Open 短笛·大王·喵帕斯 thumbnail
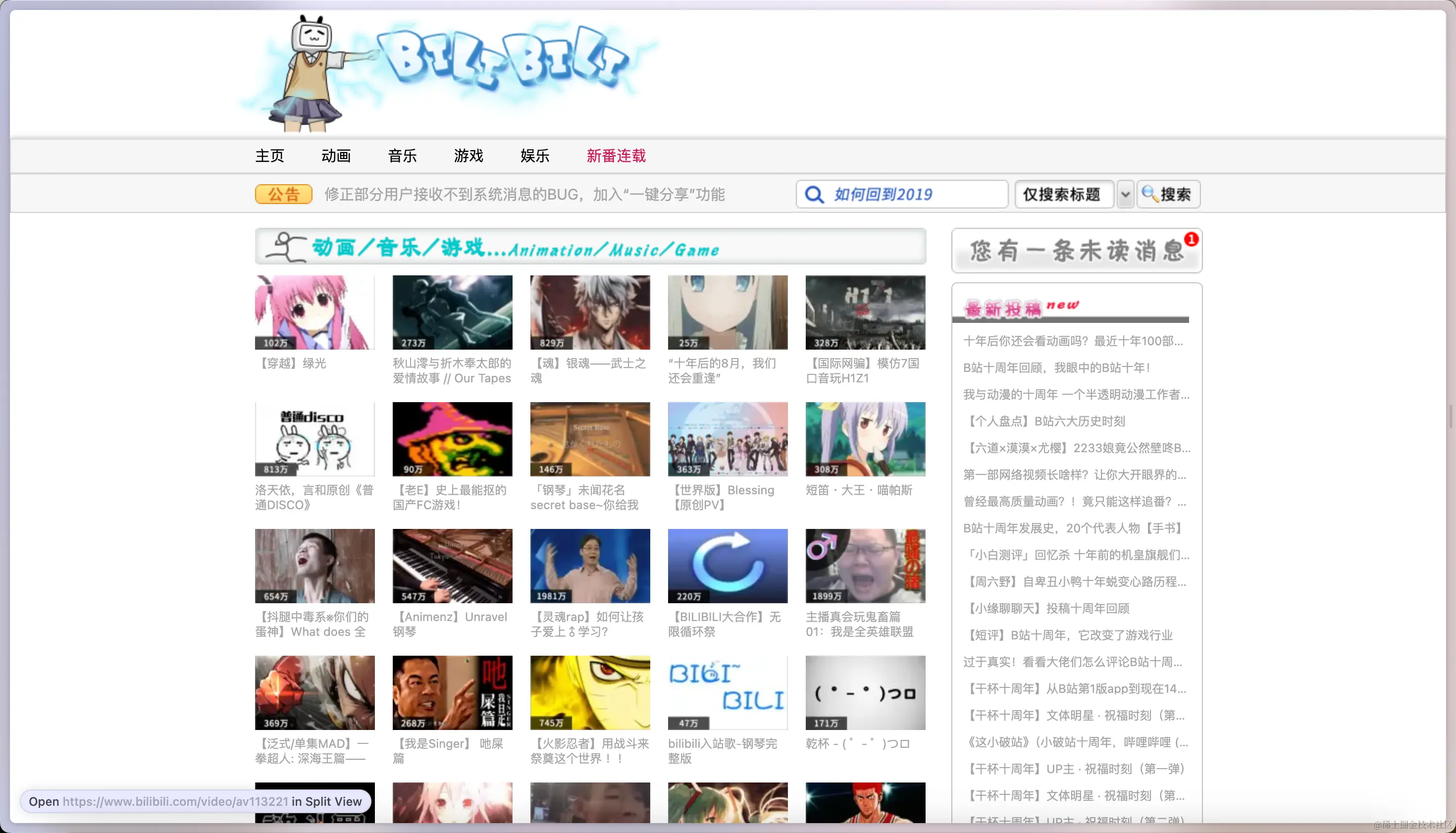 coord(866,439)
